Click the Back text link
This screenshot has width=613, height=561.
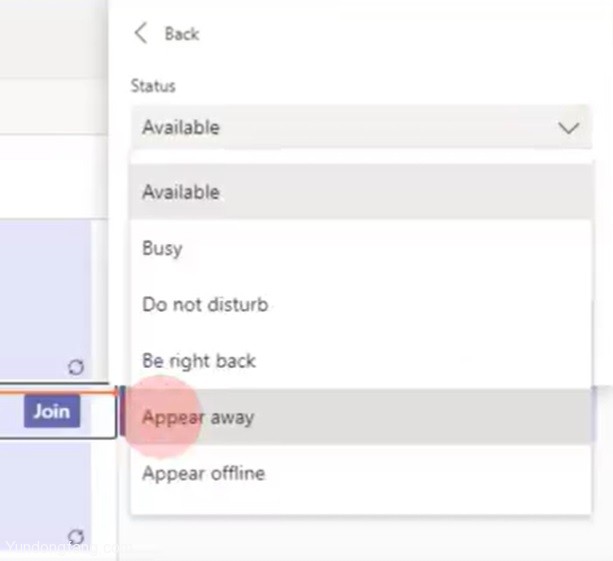pos(182,34)
